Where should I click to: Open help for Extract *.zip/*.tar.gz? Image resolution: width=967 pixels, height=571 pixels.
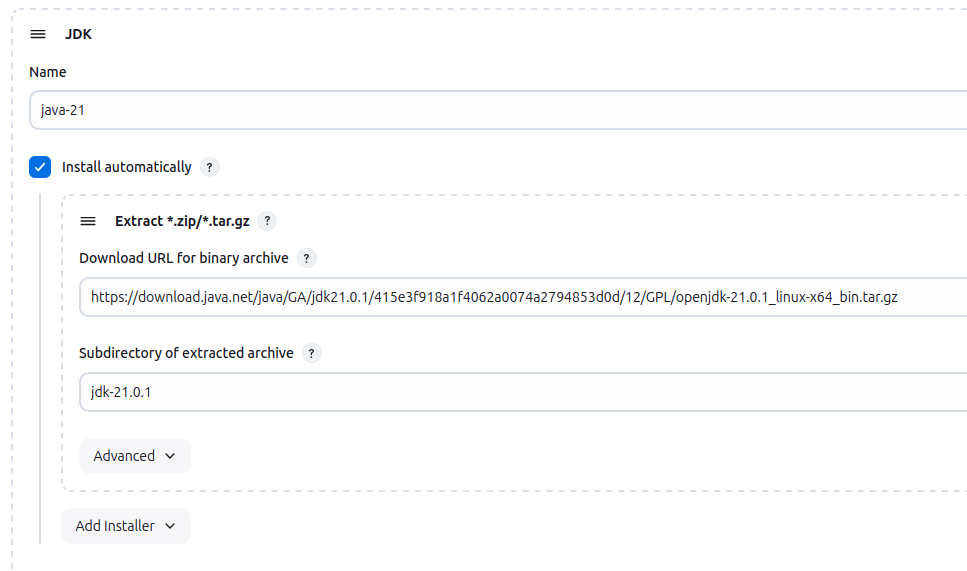click(x=268, y=221)
